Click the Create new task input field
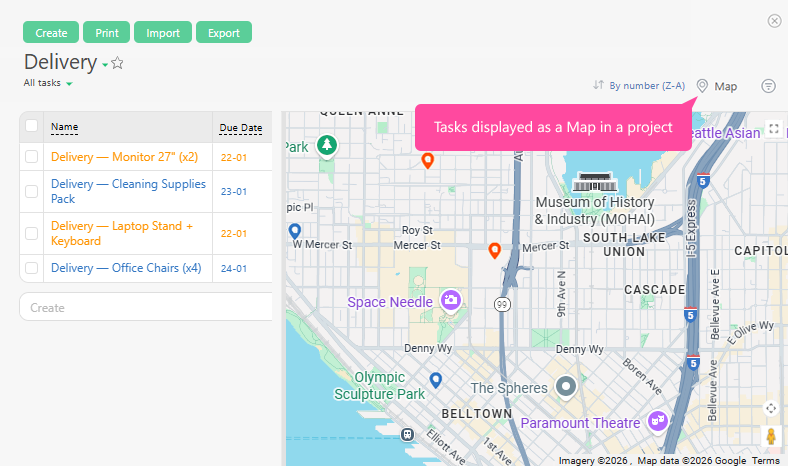The image size is (788, 466). pyautogui.click(x=146, y=307)
